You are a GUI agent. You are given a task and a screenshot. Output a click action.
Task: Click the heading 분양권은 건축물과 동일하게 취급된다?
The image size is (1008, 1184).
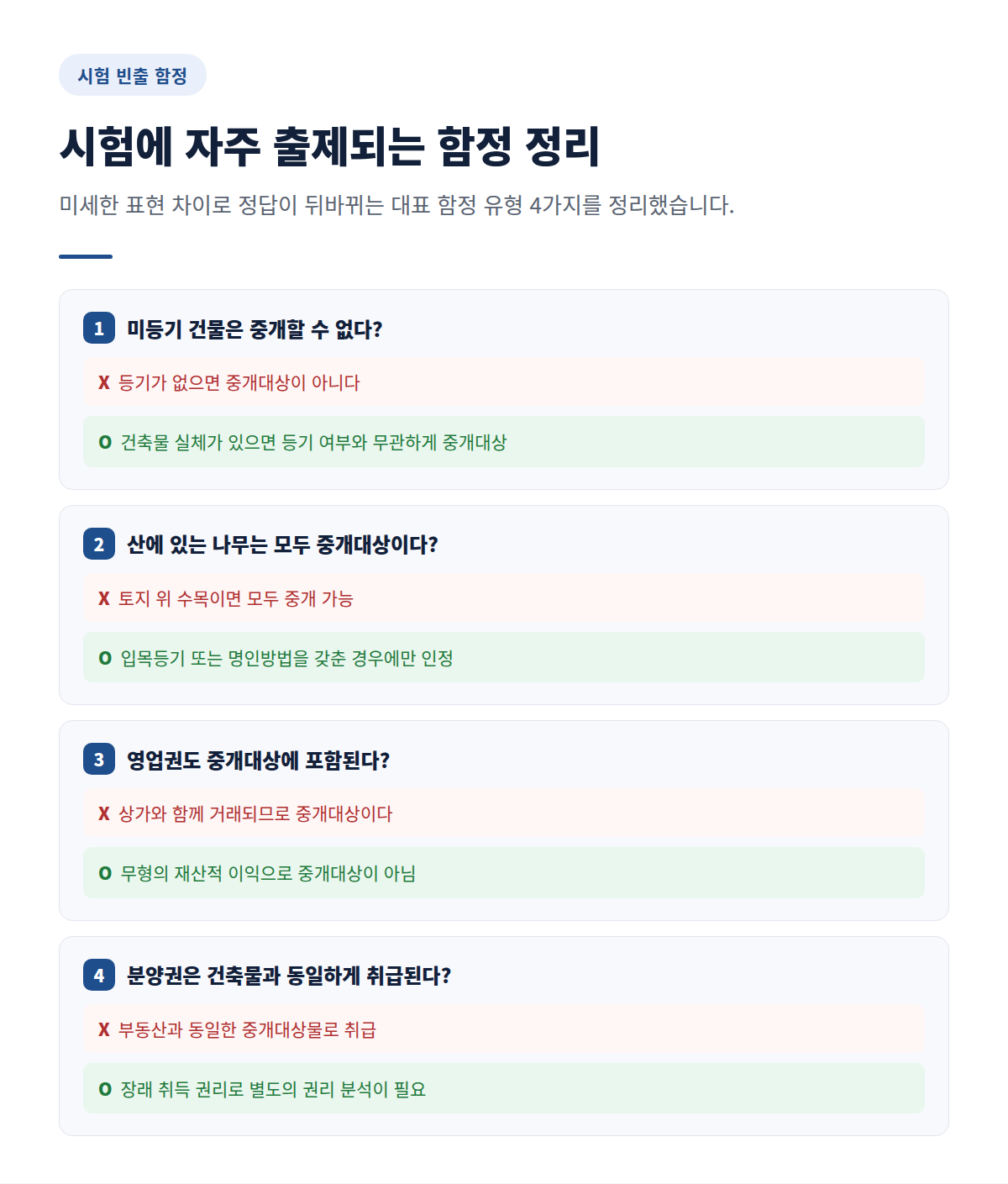[289, 976]
